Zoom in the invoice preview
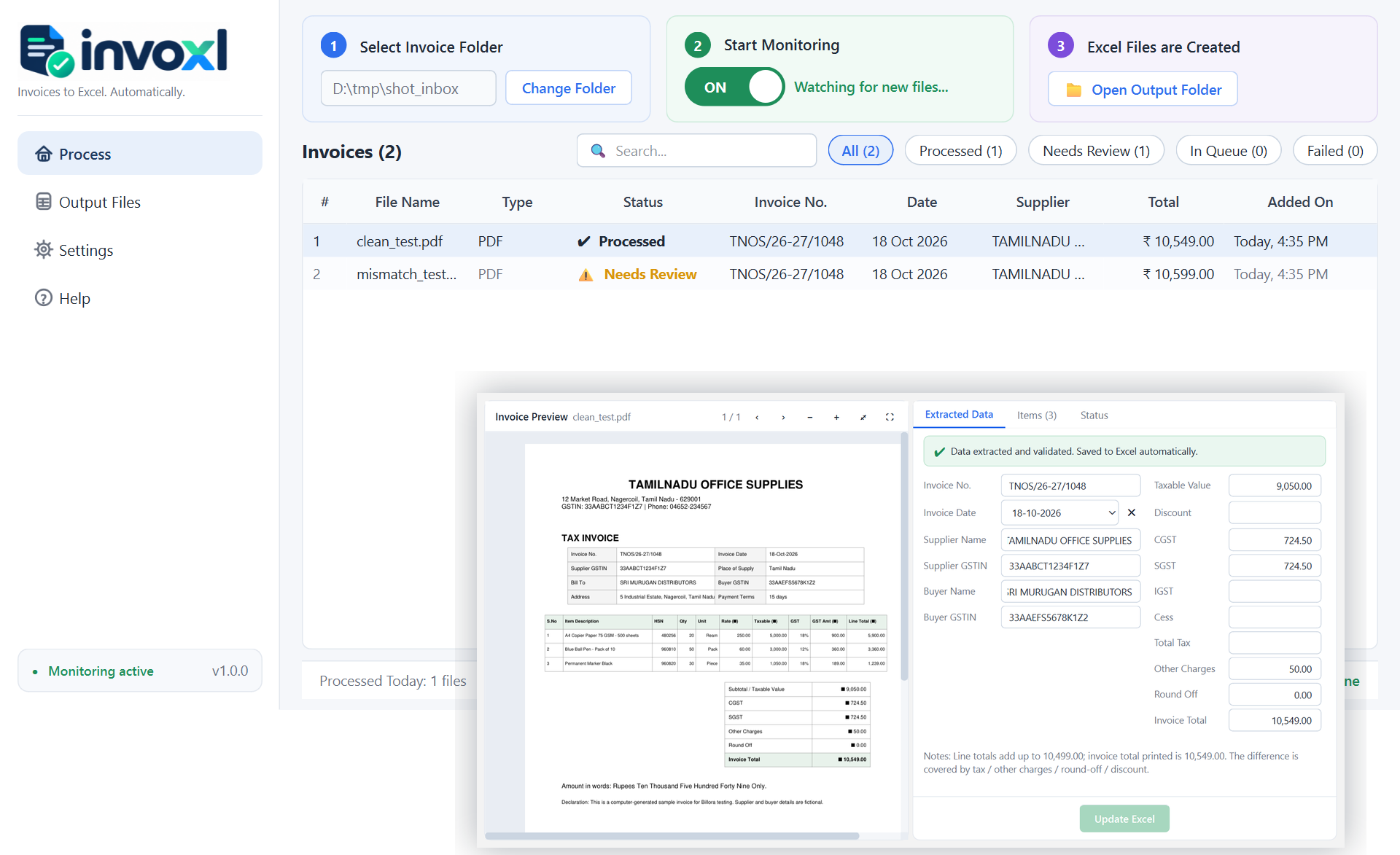 tap(836, 417)
